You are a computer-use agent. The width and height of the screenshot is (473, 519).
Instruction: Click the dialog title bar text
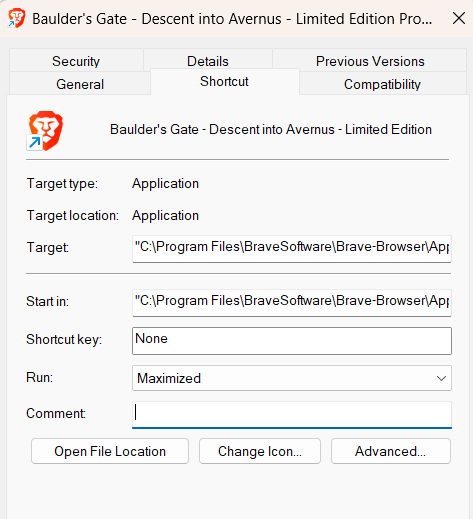click(x=232, y=19)
